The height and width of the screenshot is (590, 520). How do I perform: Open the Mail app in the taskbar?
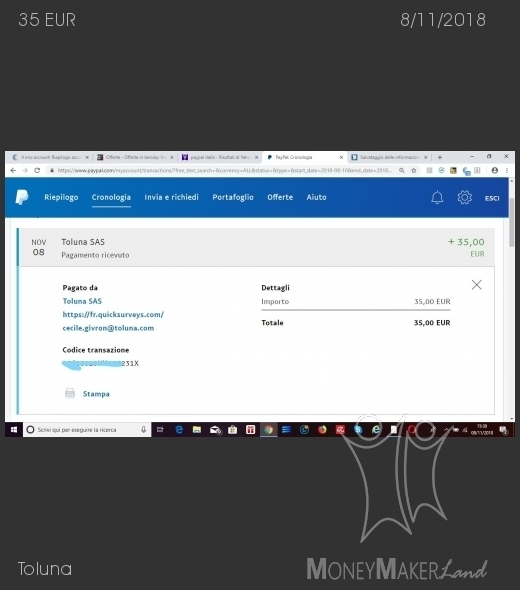coord(215,429)
